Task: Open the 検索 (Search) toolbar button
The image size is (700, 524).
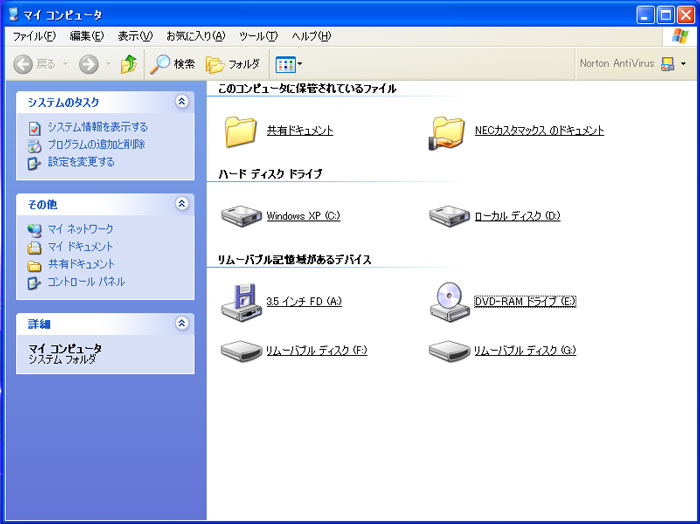Action: click(173, 64)
